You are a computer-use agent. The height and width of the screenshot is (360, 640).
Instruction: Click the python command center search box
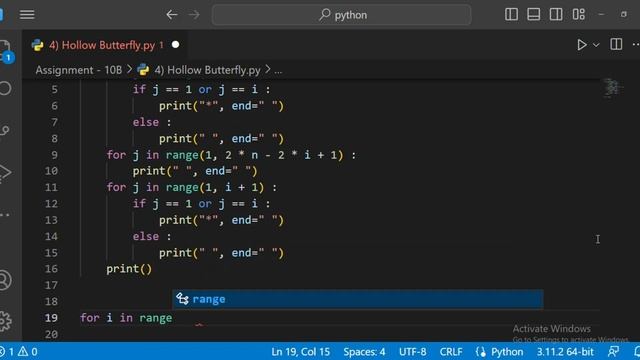[x=342, y=15]
